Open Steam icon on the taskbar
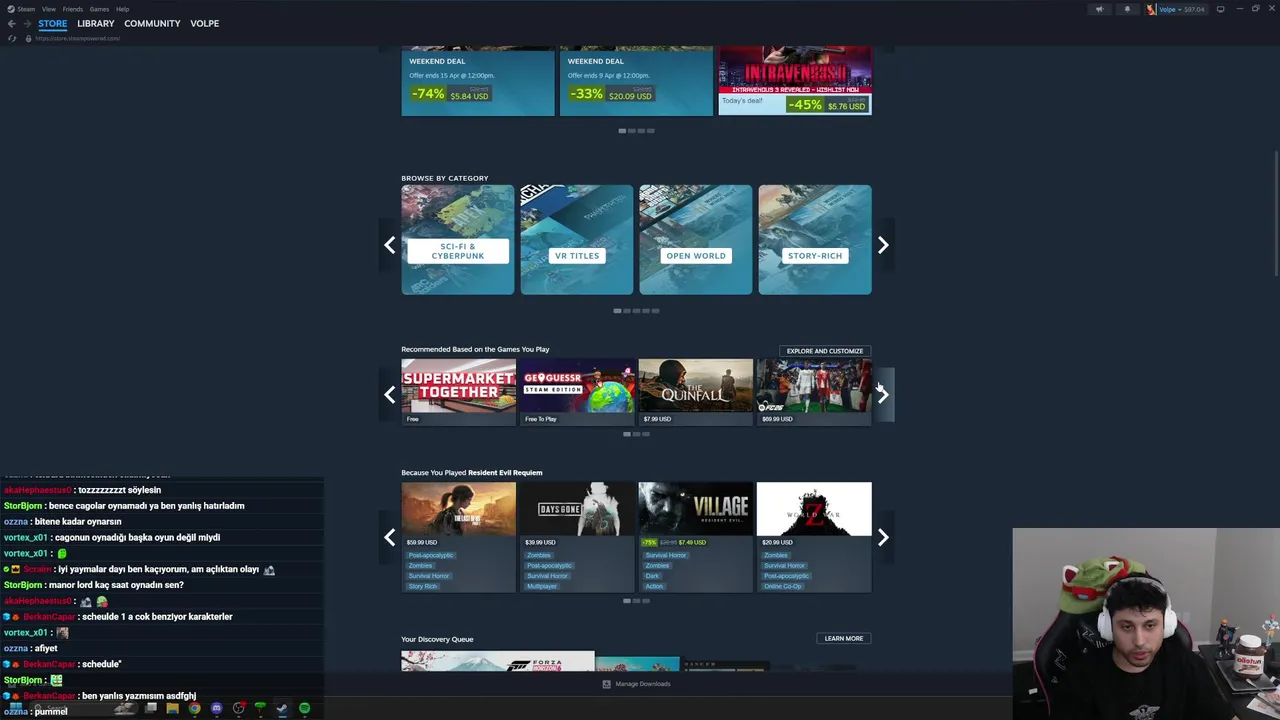1280x720 pixels. pyautogui.click(x=282, y=708)
